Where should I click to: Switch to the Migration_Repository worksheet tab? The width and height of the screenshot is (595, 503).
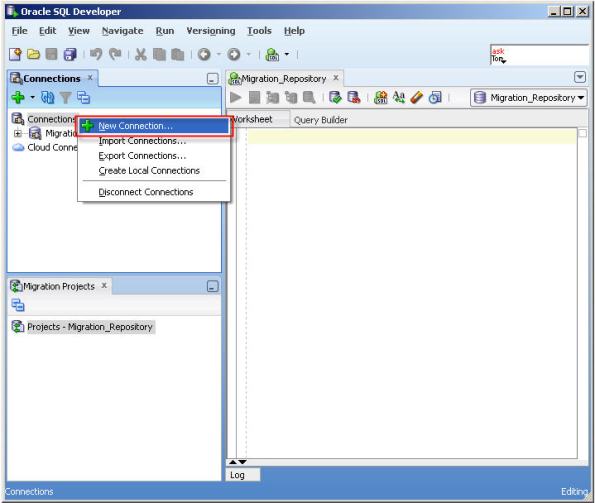coord(283,79)
